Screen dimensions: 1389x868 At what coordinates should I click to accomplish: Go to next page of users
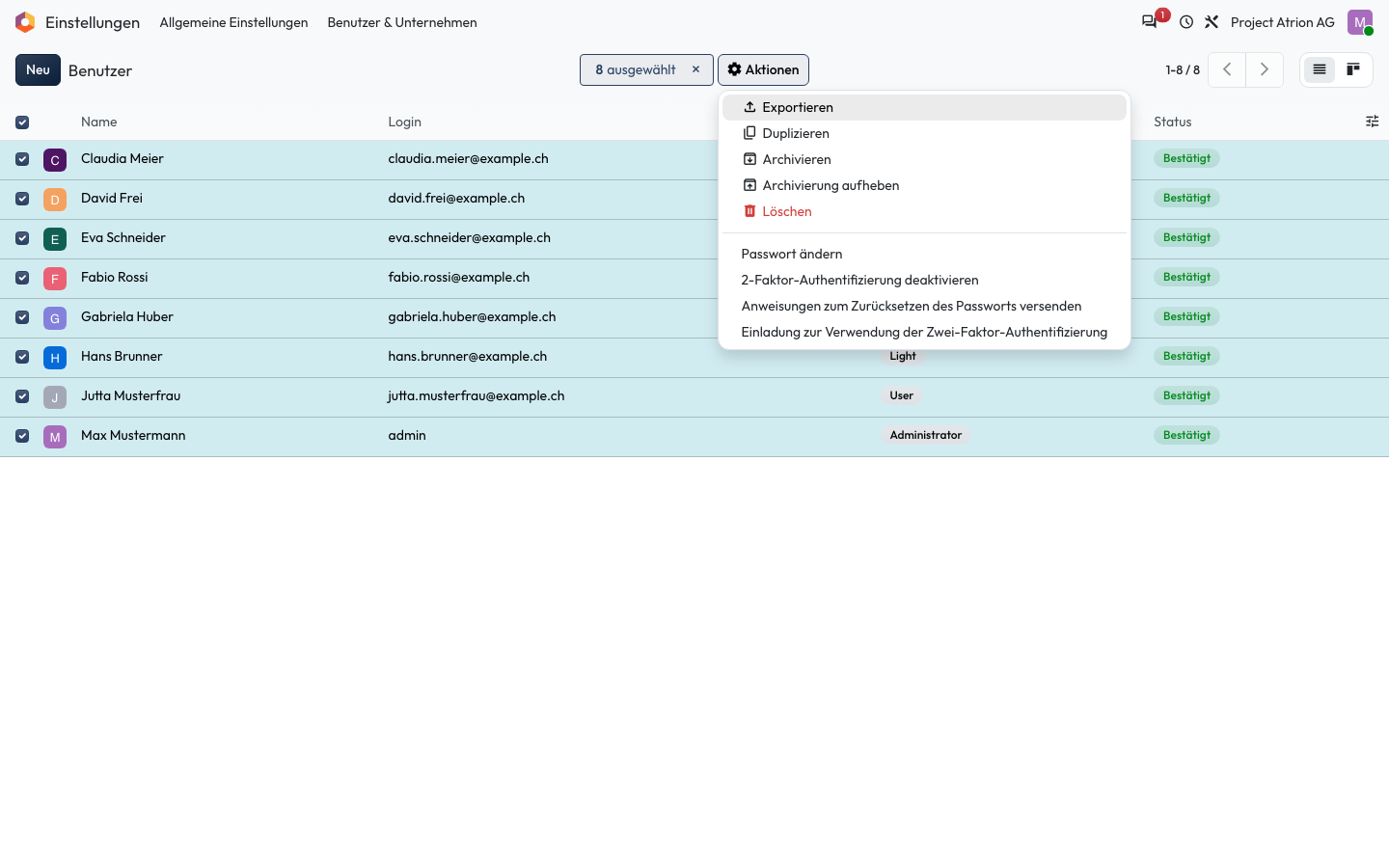[x=1265, y=69]
